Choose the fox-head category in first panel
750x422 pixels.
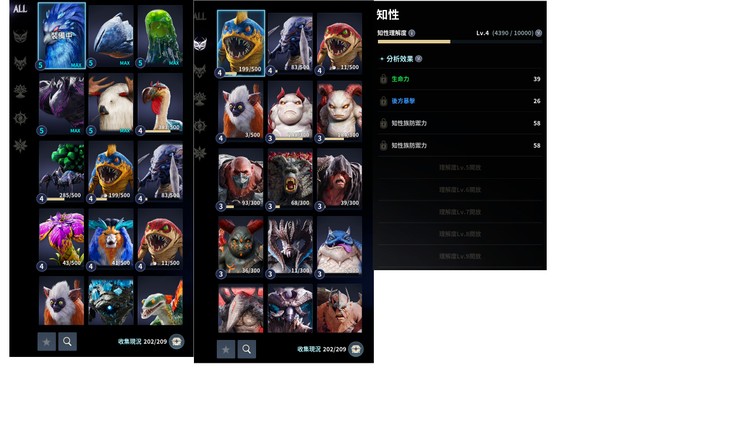coord(20,63)
